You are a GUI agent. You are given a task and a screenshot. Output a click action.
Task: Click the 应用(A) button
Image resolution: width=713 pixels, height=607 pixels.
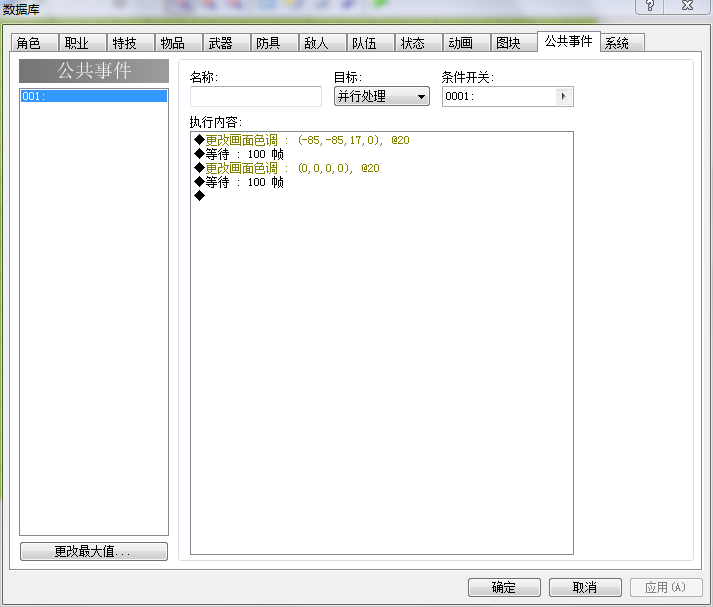pos(666,587)
